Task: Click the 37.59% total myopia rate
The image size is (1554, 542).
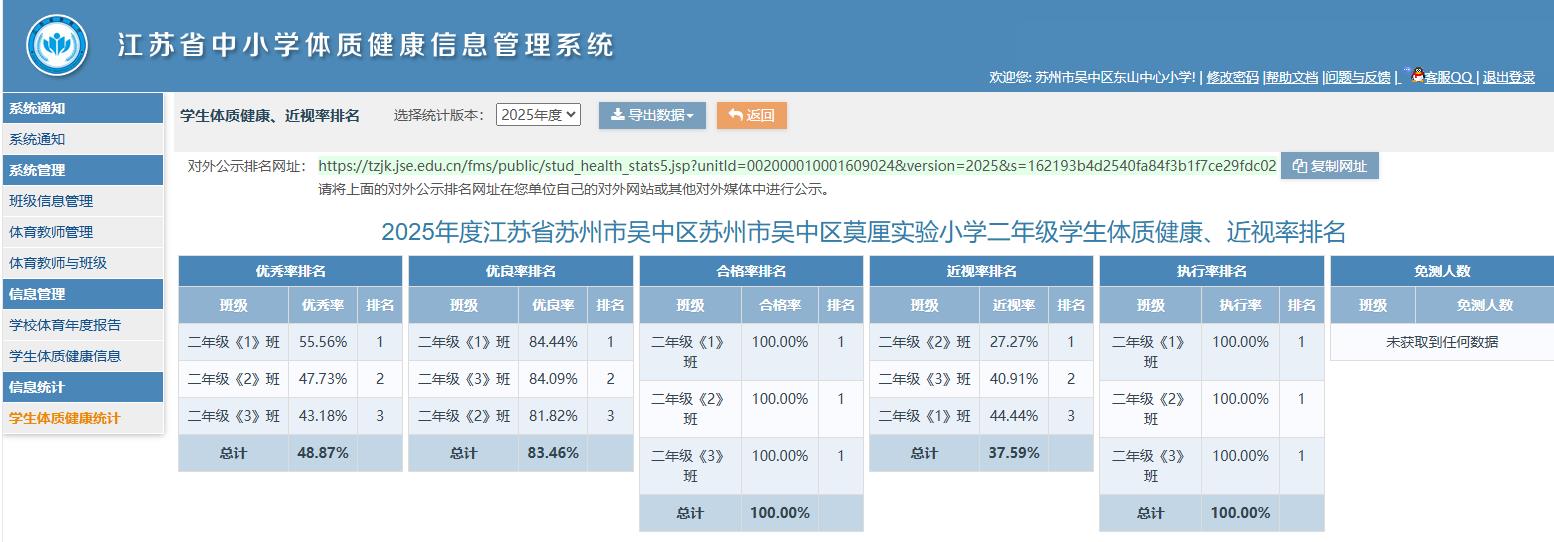Action: point(1014,453)
